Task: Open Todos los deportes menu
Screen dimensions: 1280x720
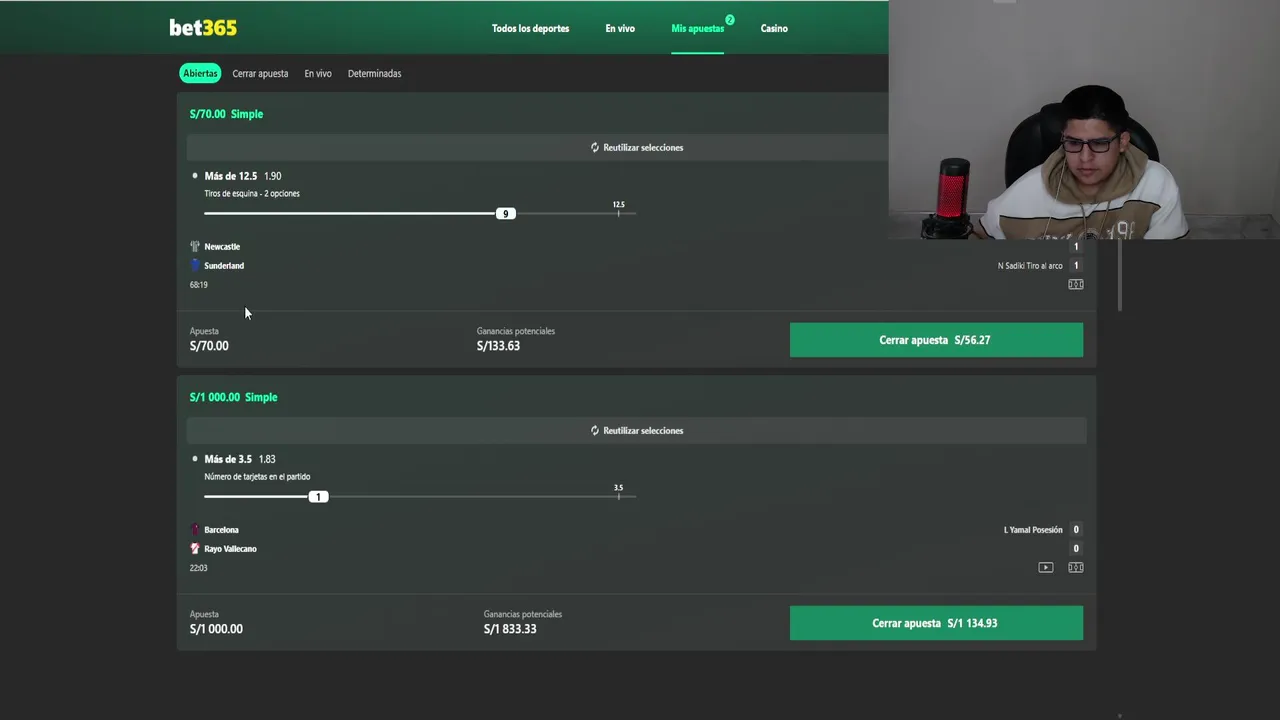Action: [x=530, y=28]
